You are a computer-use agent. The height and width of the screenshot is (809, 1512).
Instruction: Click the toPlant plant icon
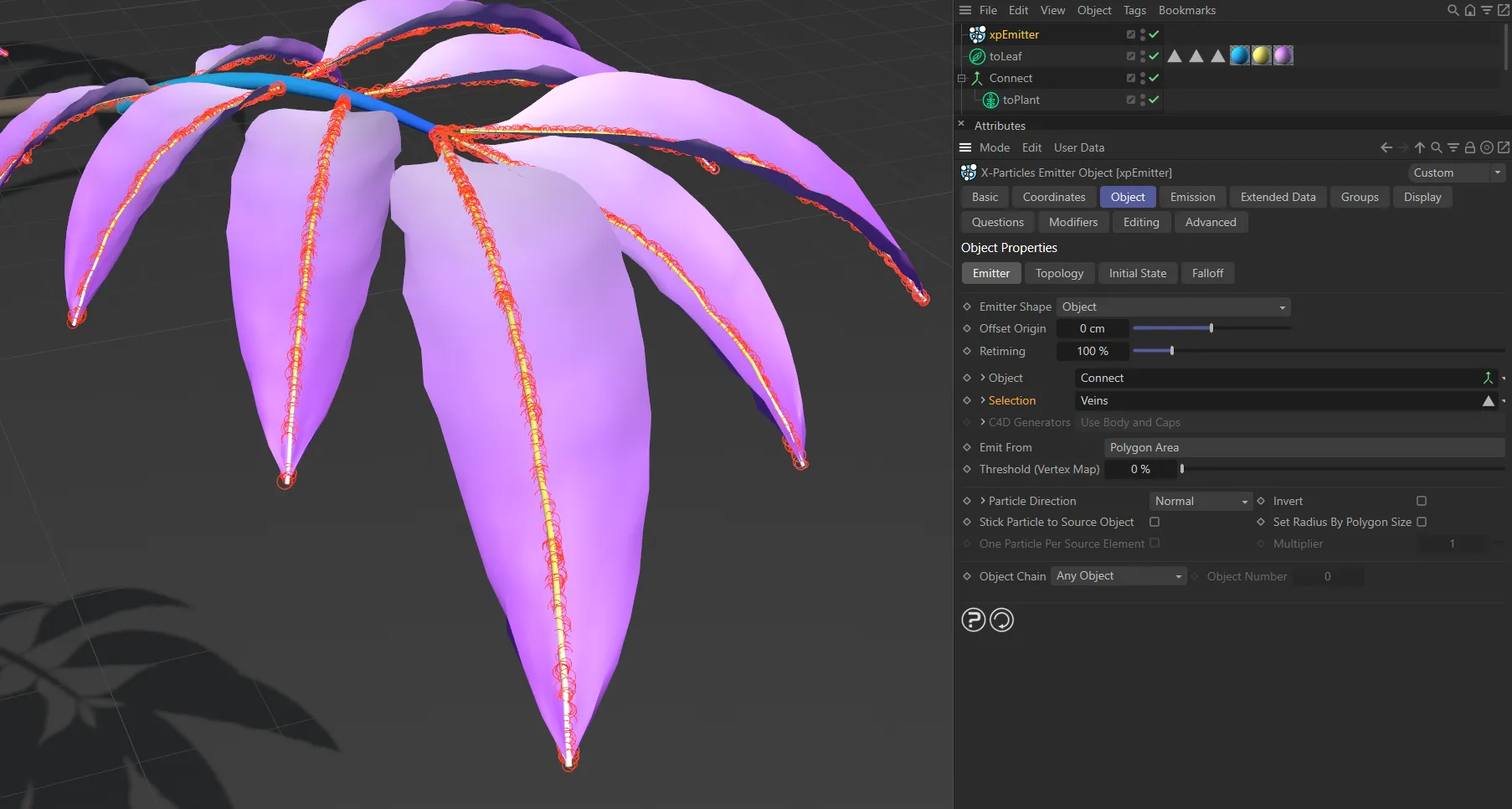click(x=989, y=100)
